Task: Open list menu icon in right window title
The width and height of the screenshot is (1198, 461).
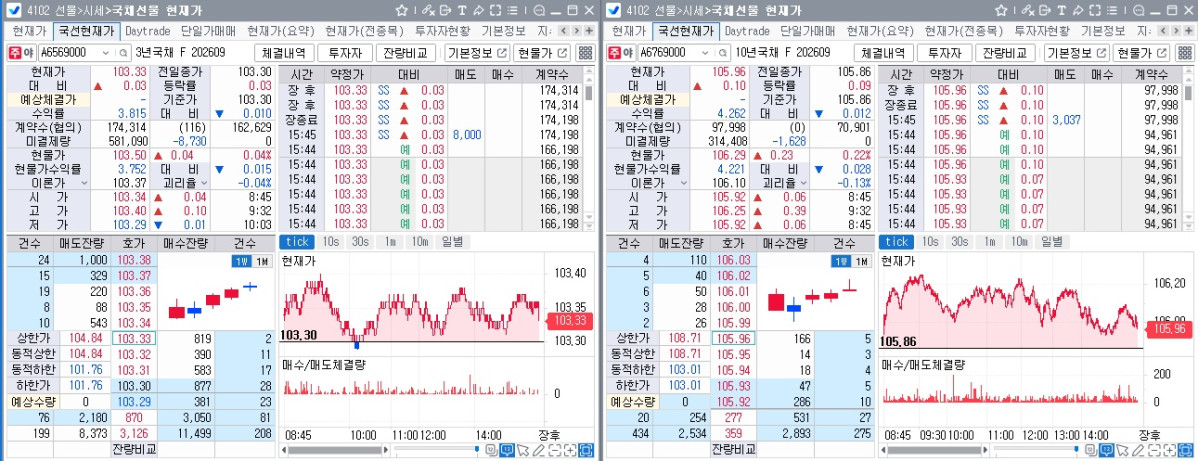Action: [x=1112, y=11]
